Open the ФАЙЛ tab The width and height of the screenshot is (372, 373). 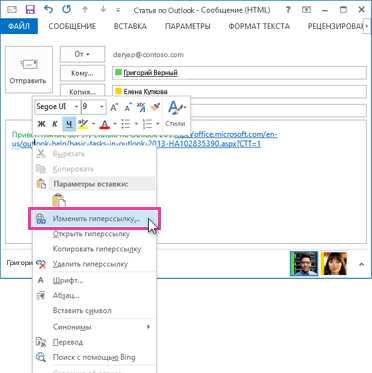click(19, 26)
